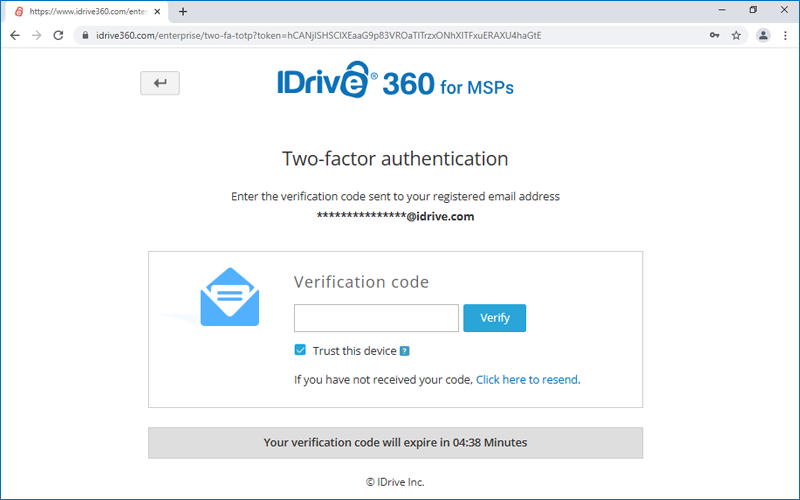Select the idrive360.com browser tab
This screenshot has height=500, width=800.
88,11
